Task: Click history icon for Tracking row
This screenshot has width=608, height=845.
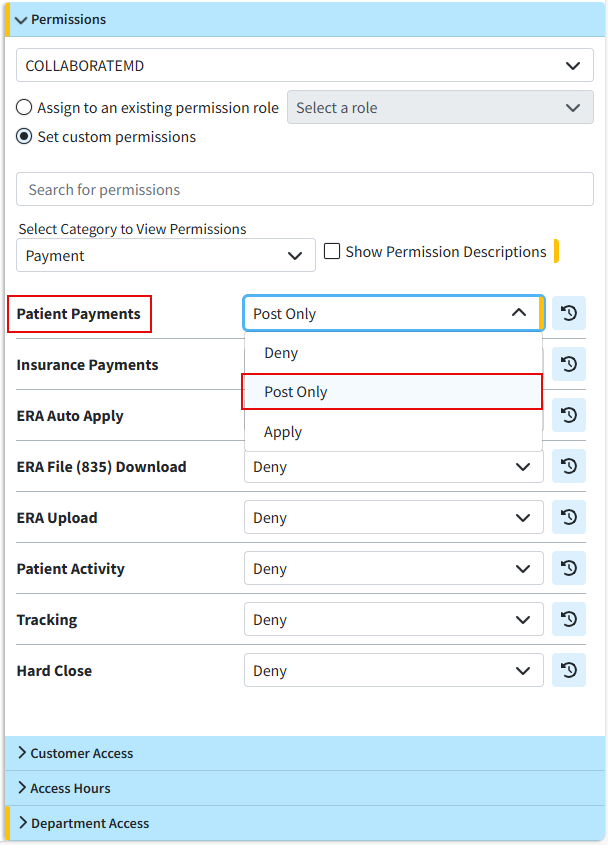Action: click(x=568, y=620)
